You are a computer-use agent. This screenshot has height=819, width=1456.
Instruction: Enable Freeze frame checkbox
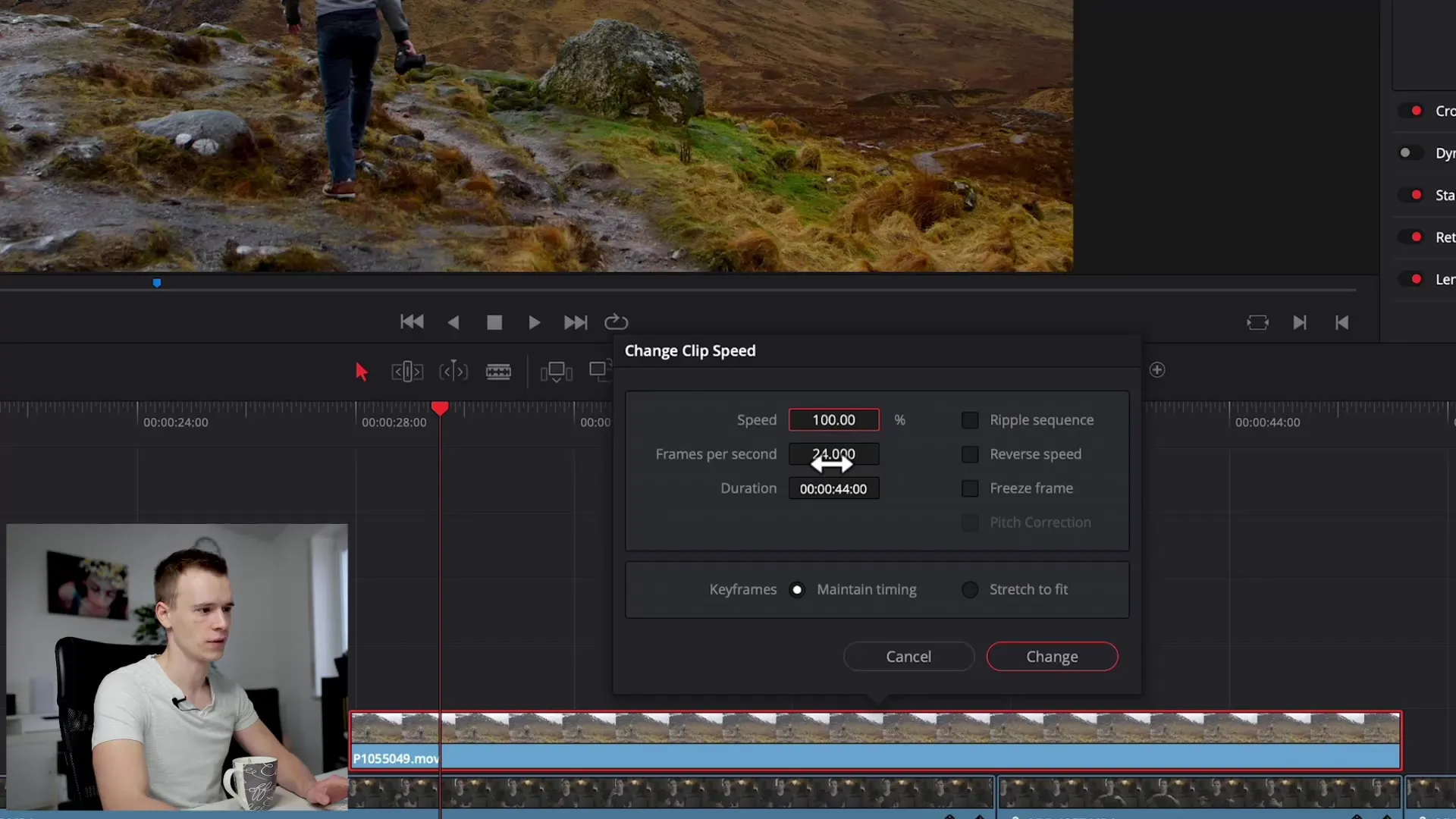[970, 488]
